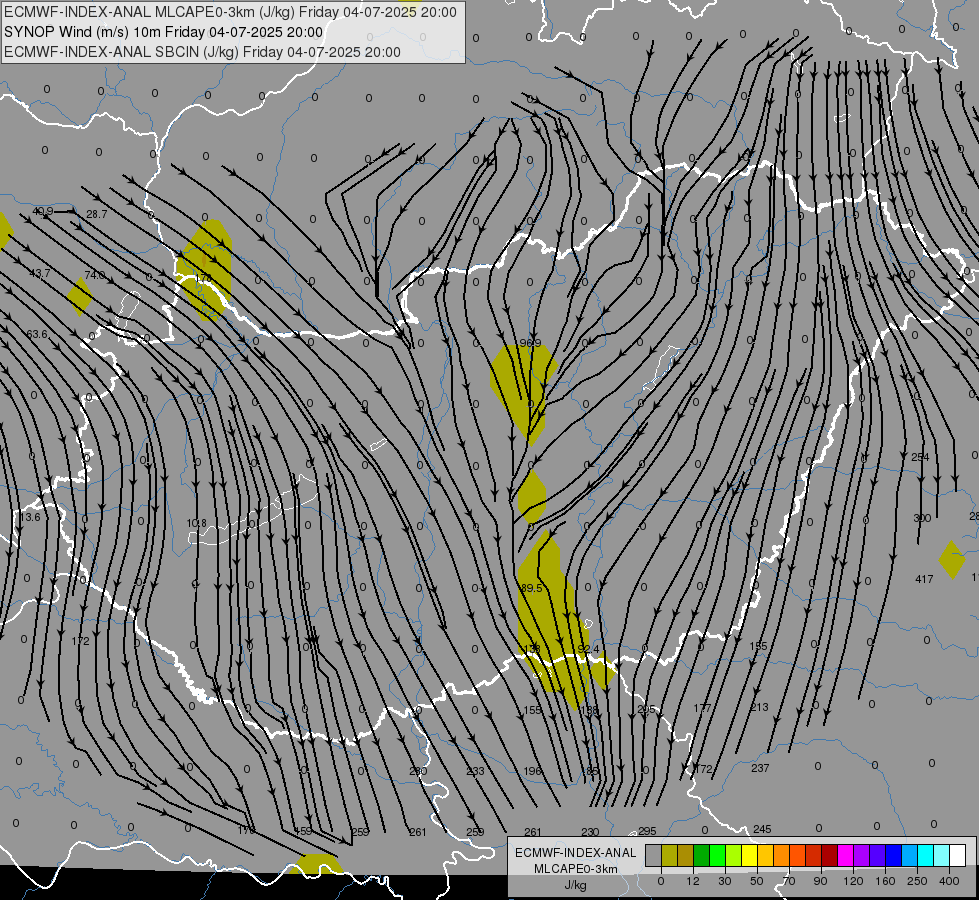Pick the 70 tick label on legend
The width and height of the screenshot is (979, 900).
point(789,881)
